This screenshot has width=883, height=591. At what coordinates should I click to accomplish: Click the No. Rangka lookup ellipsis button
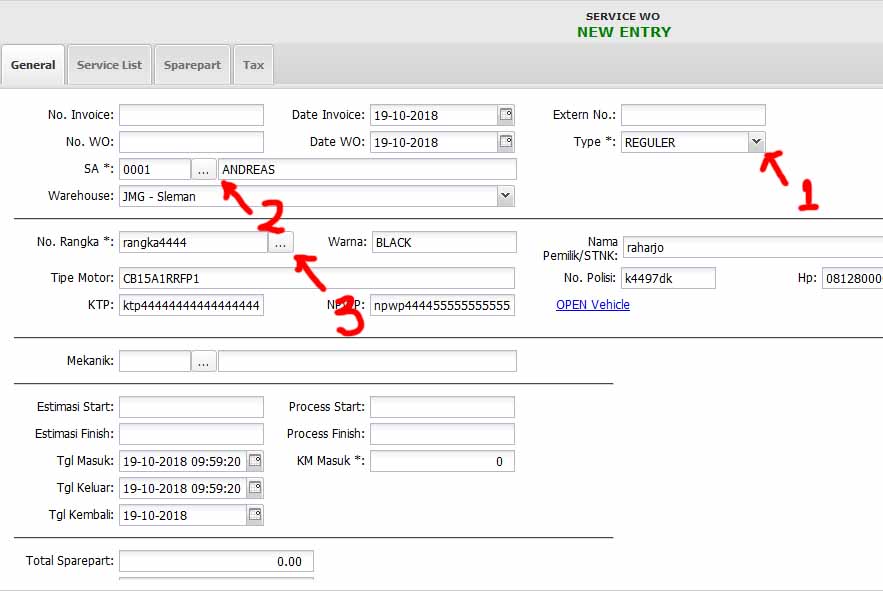pyautogui.click(x=280, y=242)
